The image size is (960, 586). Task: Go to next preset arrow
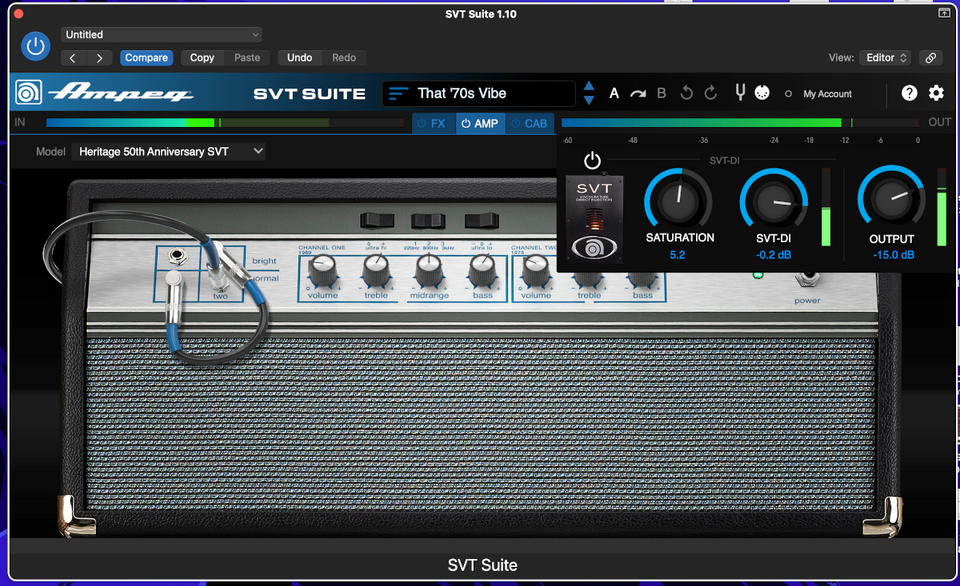[x=99, y=58]
